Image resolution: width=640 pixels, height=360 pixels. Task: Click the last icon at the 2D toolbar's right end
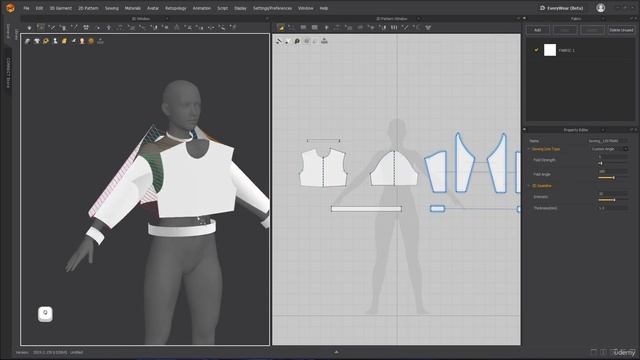click(x=428, y=27)
